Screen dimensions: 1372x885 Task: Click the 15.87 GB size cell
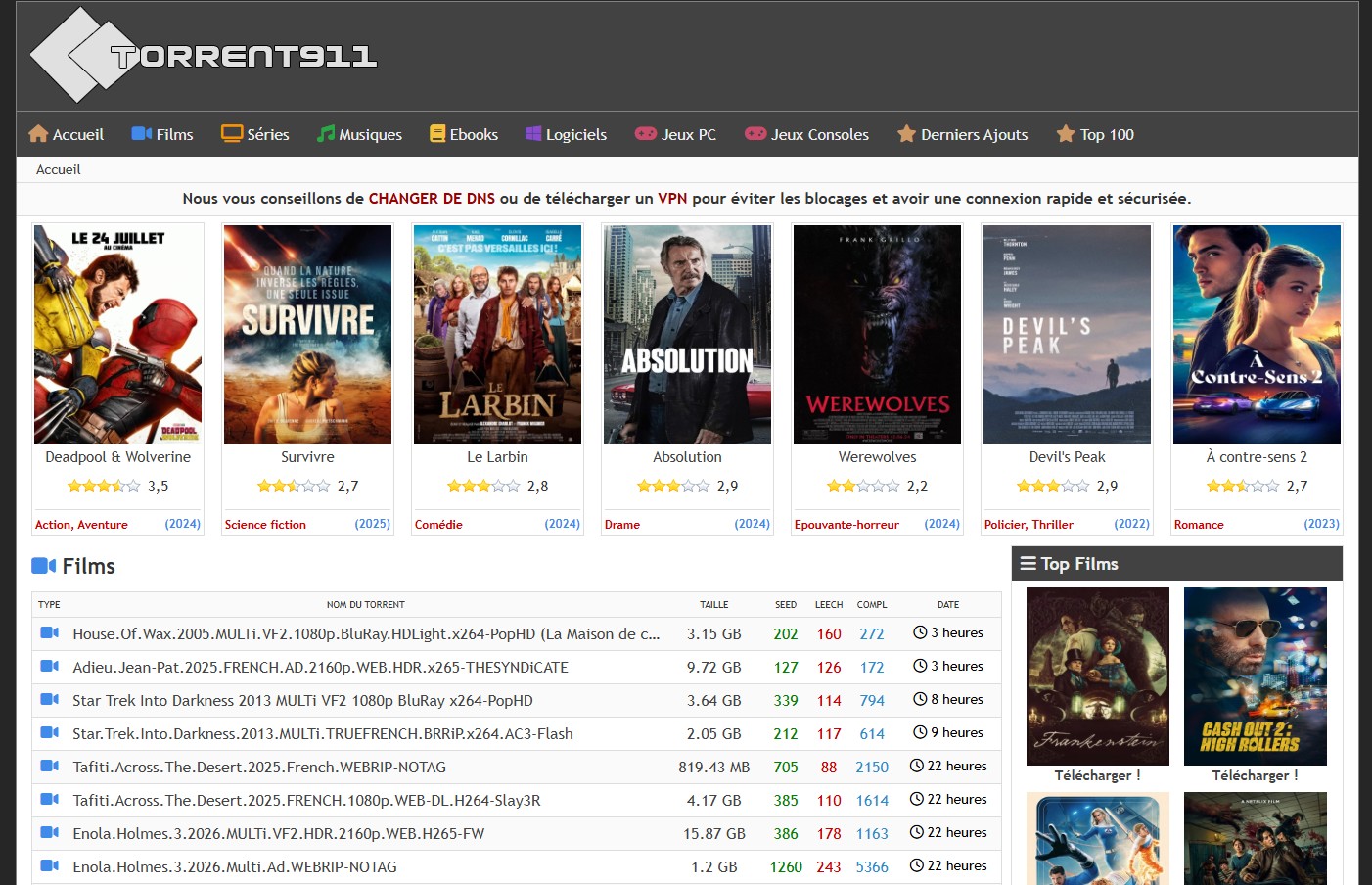coord(714,834)
